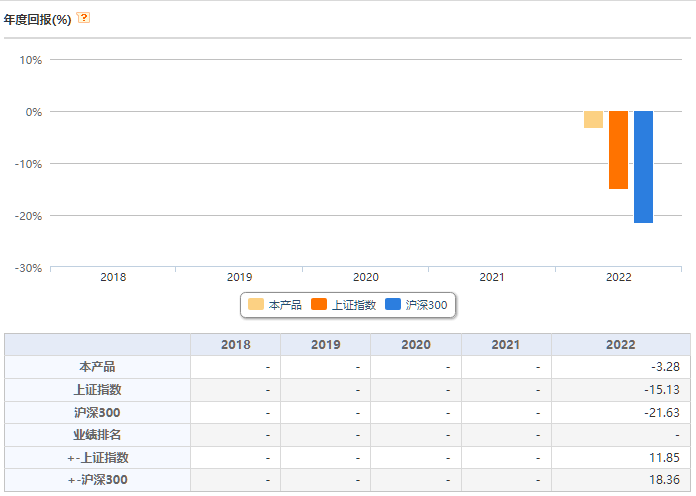The image size is (696, 496).
Task: Select the 2022 blue 沪深300 chart bar
Action: pyautogui.click(x=643, y=167)
